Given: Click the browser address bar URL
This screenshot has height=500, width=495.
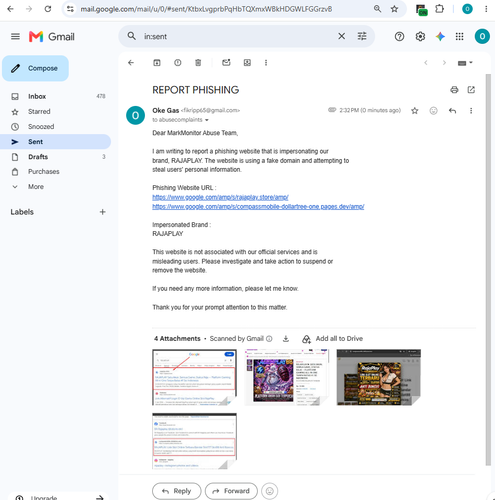Looking at the screenshot, I should (206, 9).
